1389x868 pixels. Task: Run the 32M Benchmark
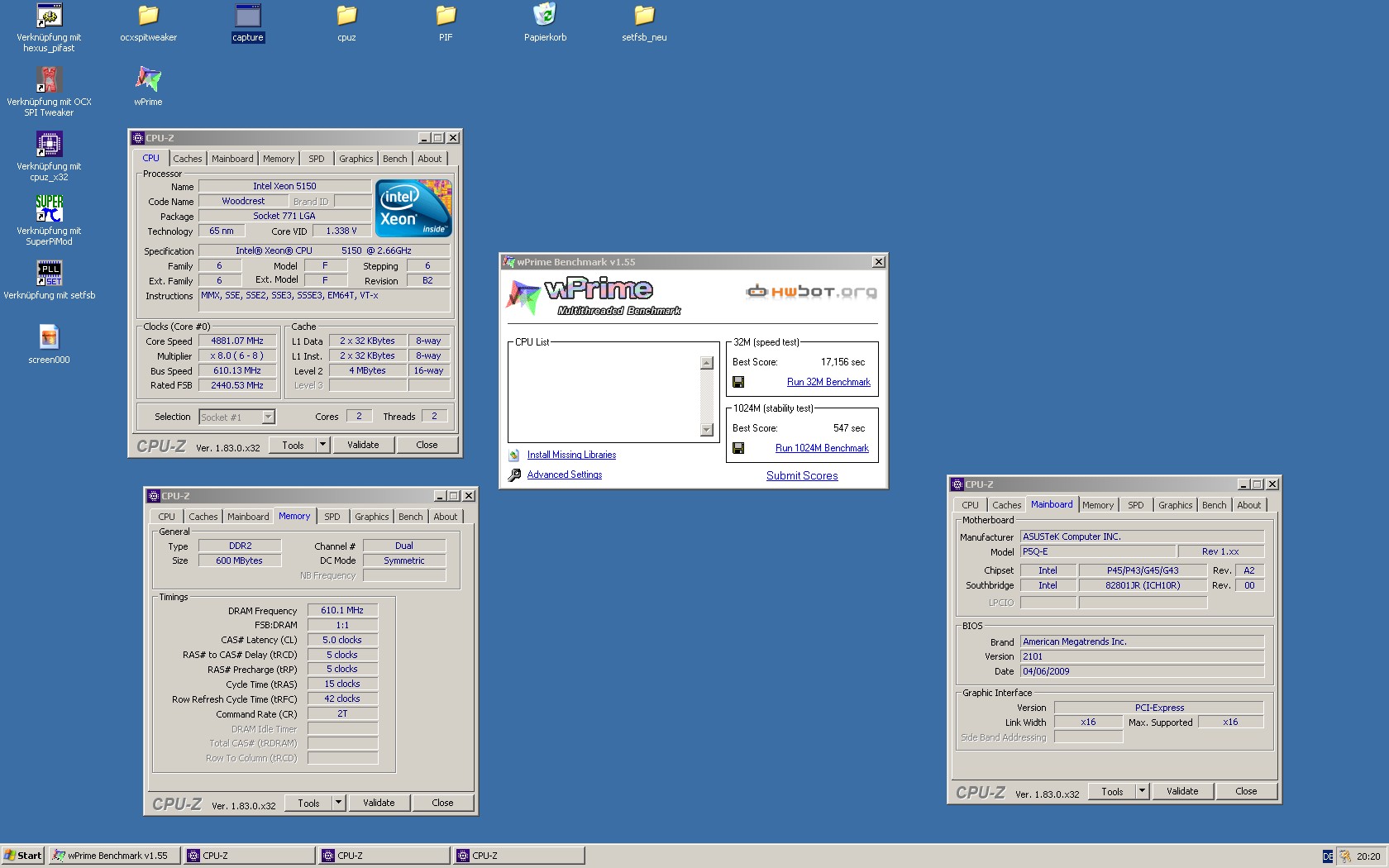point(828,382)
